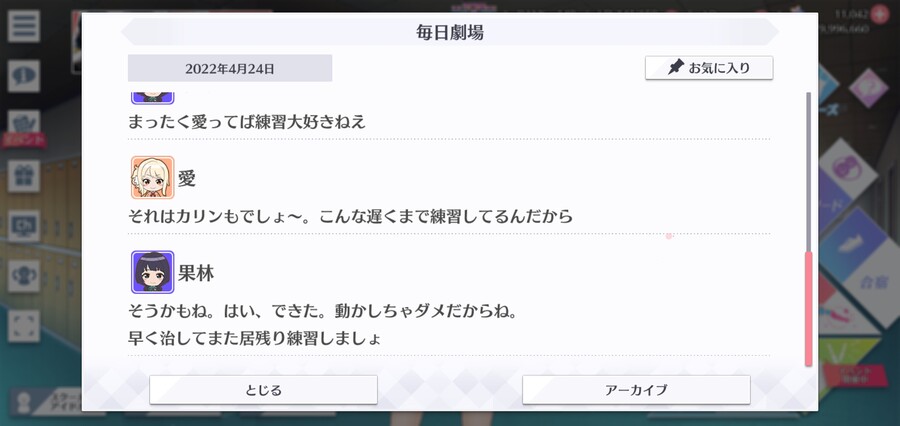Toggle fullscreen brackets icon

click(x=24, y=326)
